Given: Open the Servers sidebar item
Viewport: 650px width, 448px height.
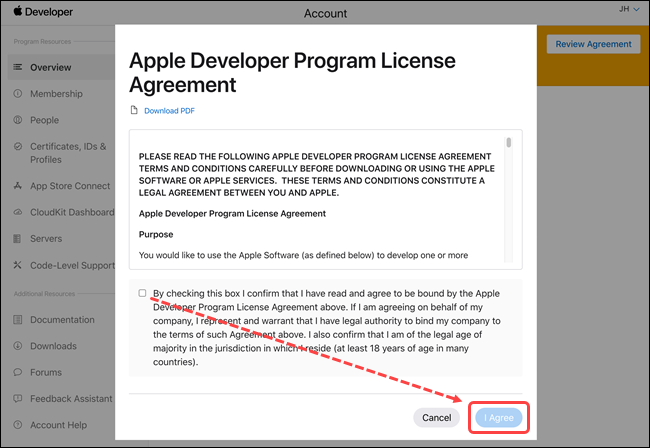Looking at the screenshot, I should 46,239.
